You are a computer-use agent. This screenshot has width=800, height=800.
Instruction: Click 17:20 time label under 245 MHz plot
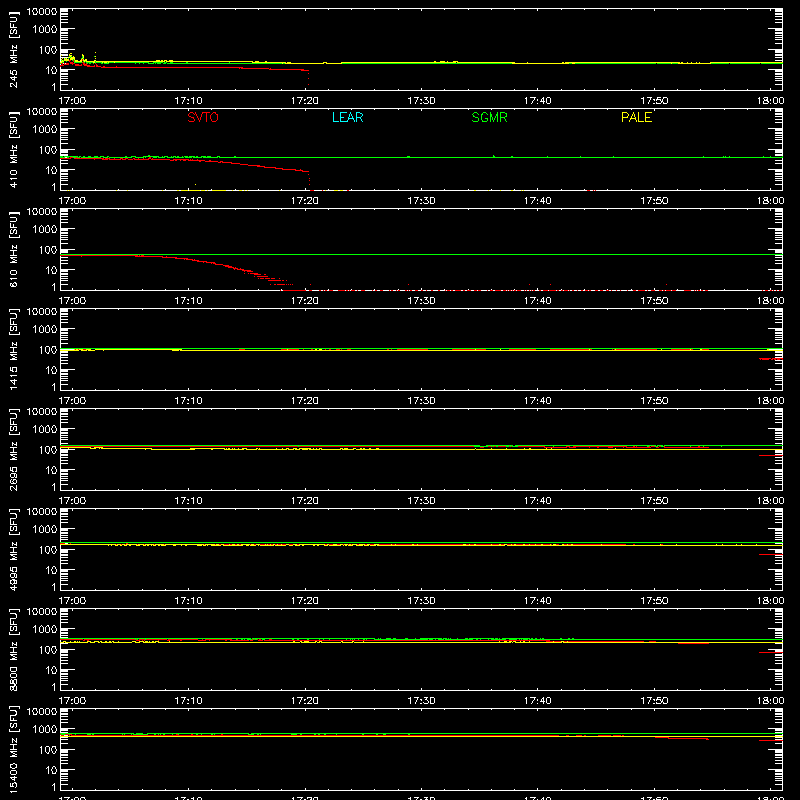click(x=305, y=101)
